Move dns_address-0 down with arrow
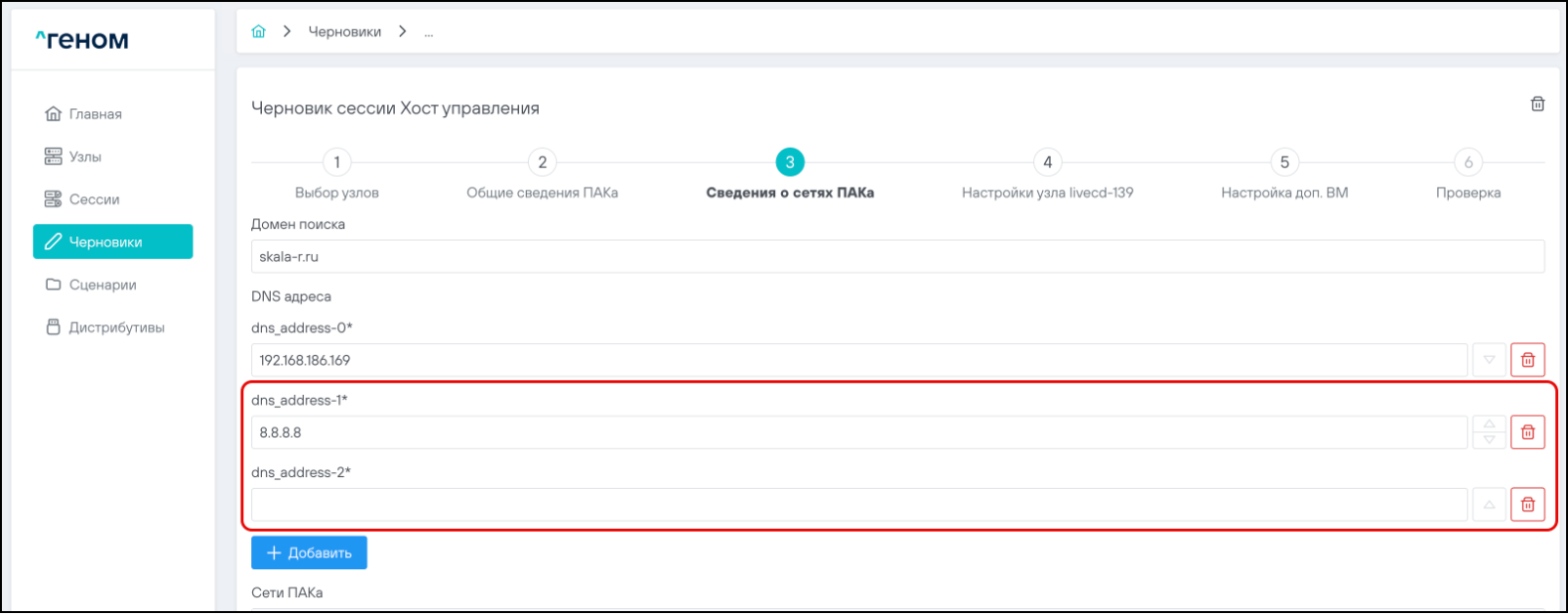1568x614 pixels. pos(1489,360)
